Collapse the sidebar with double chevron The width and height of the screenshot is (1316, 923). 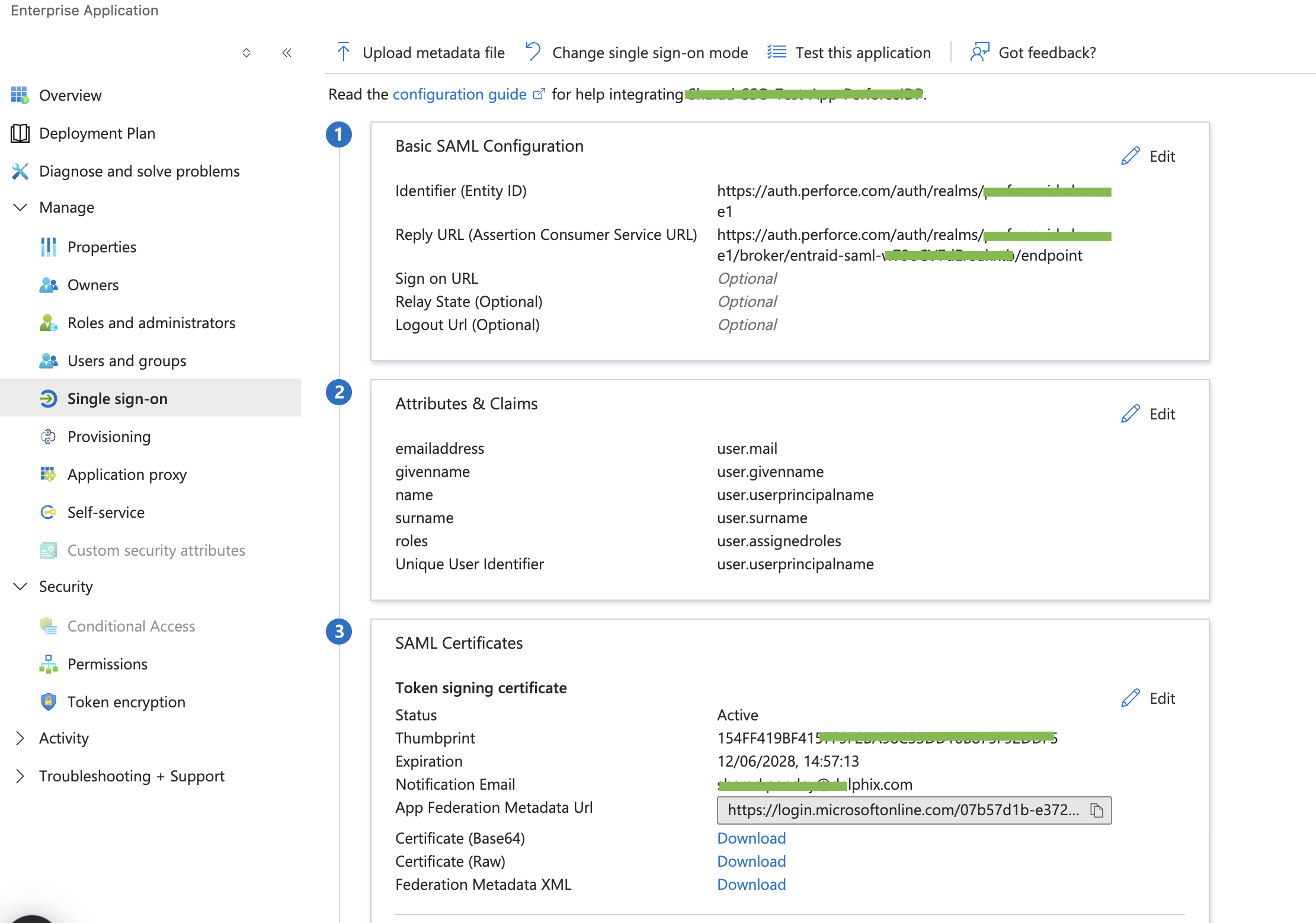(287, 53)
